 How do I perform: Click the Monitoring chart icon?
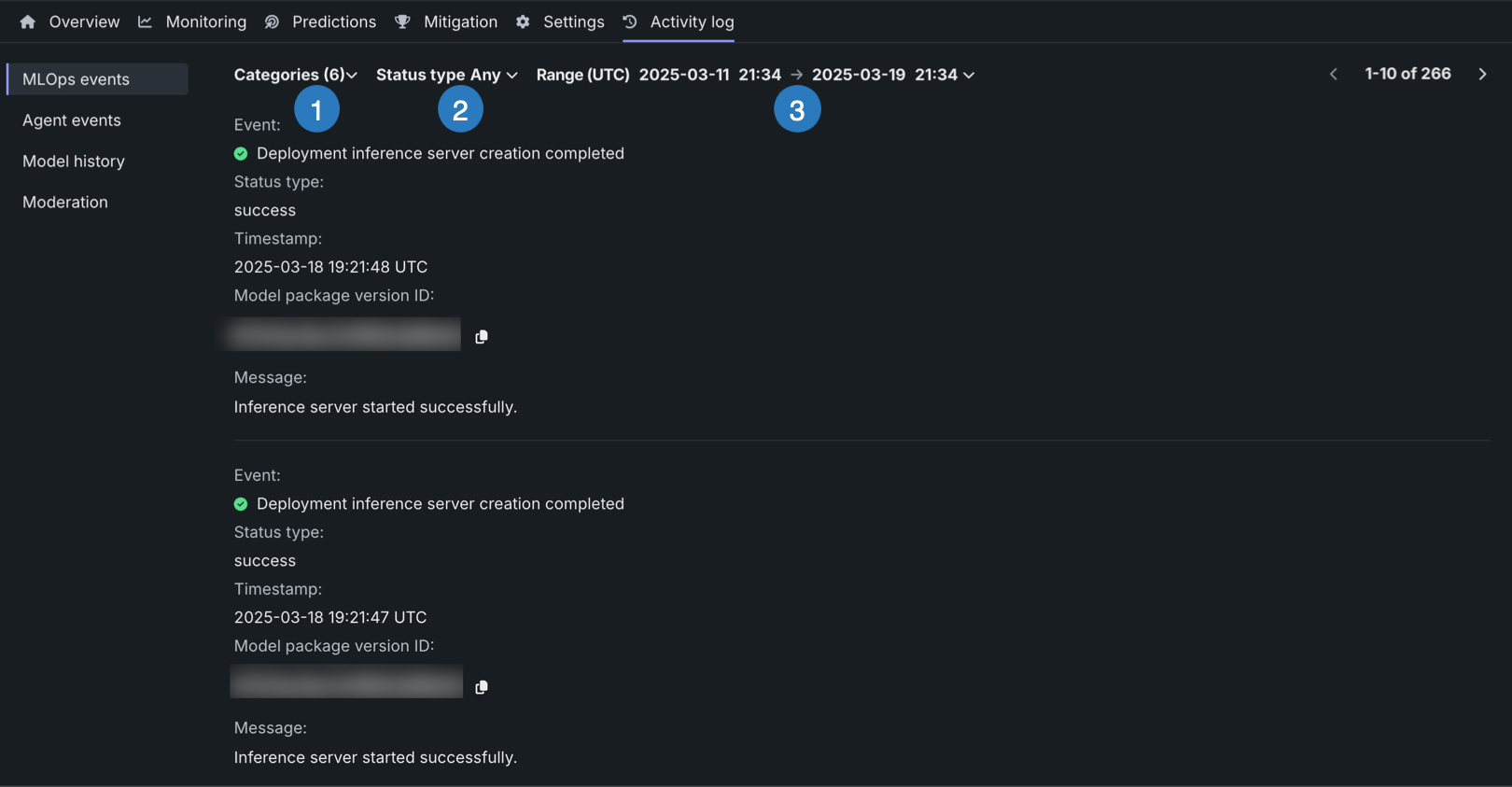pyautogui.click(x=145, y=21)
